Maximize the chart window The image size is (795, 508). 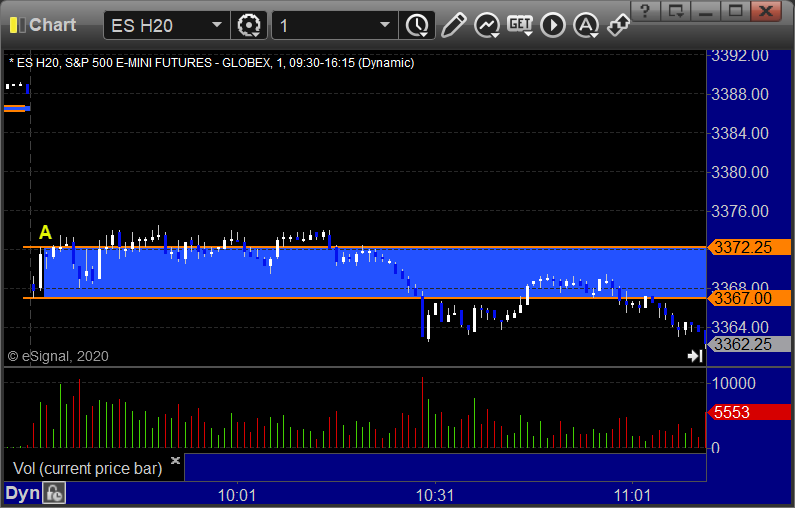pos(735,11)
